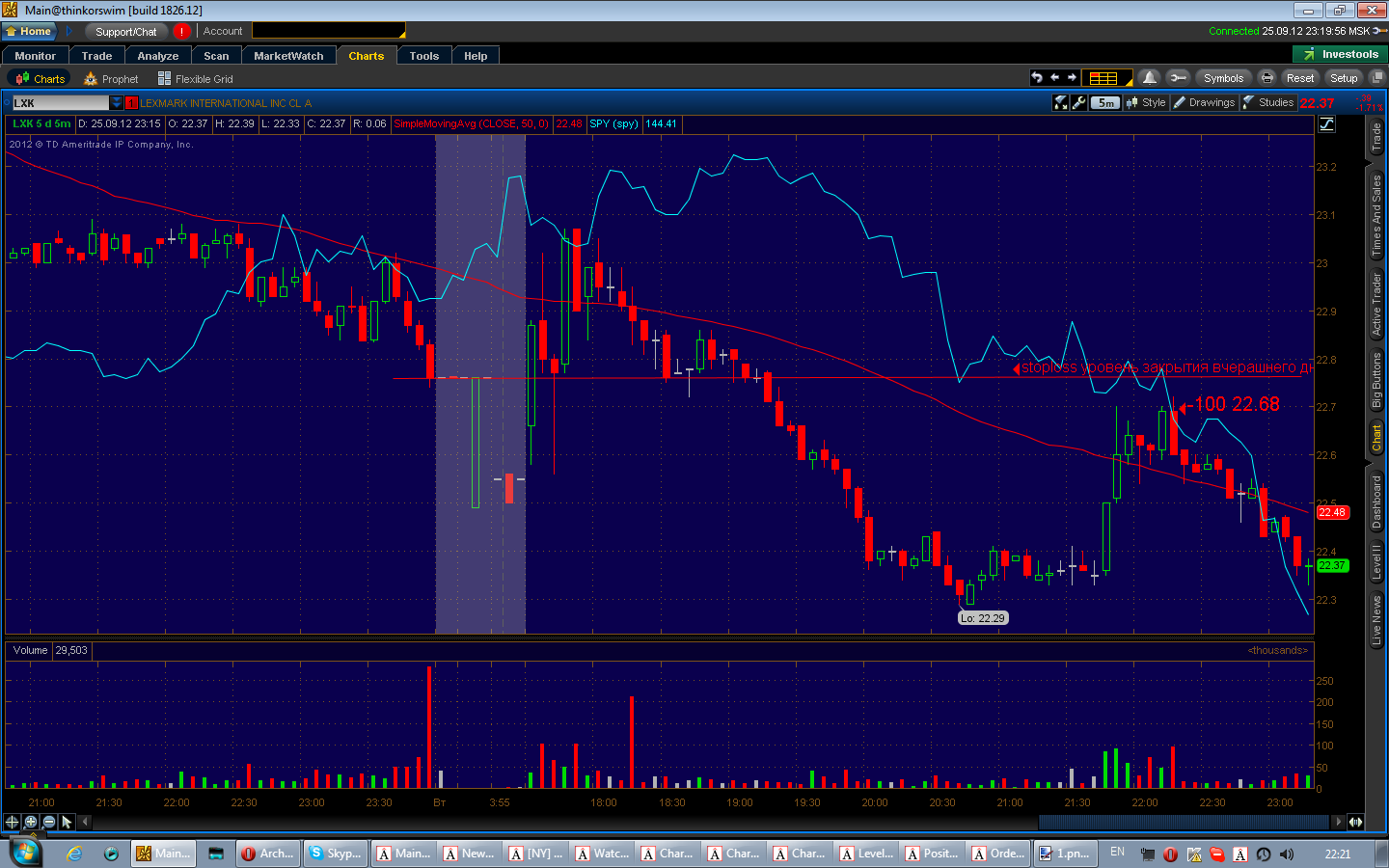Viewport: 1389px width, 868px height.
Task: Click the red alert icon beside LEXMARK name
Action: 131,102
